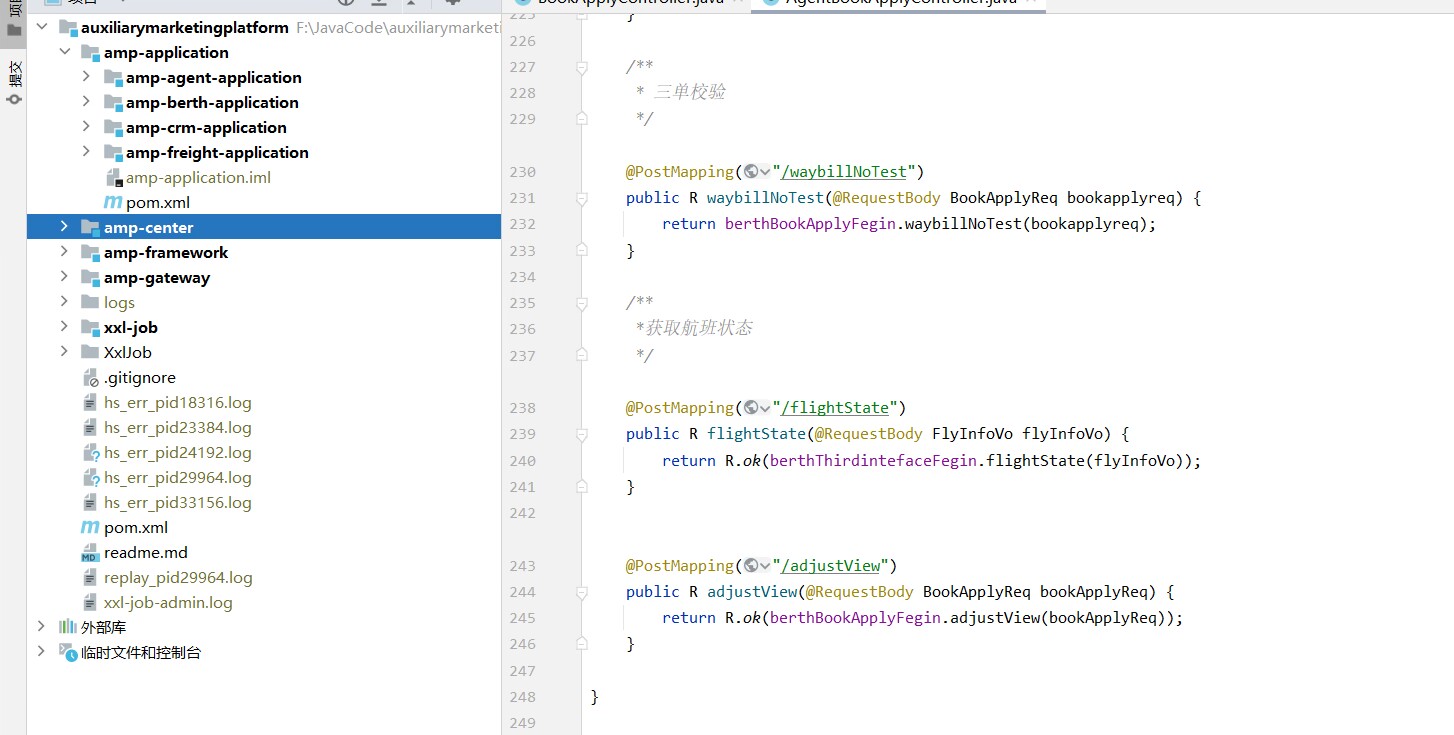Click berthThirdintefaceFegin on line 240
Screen dimensions: 1454x735
click(x=873, y=461)
